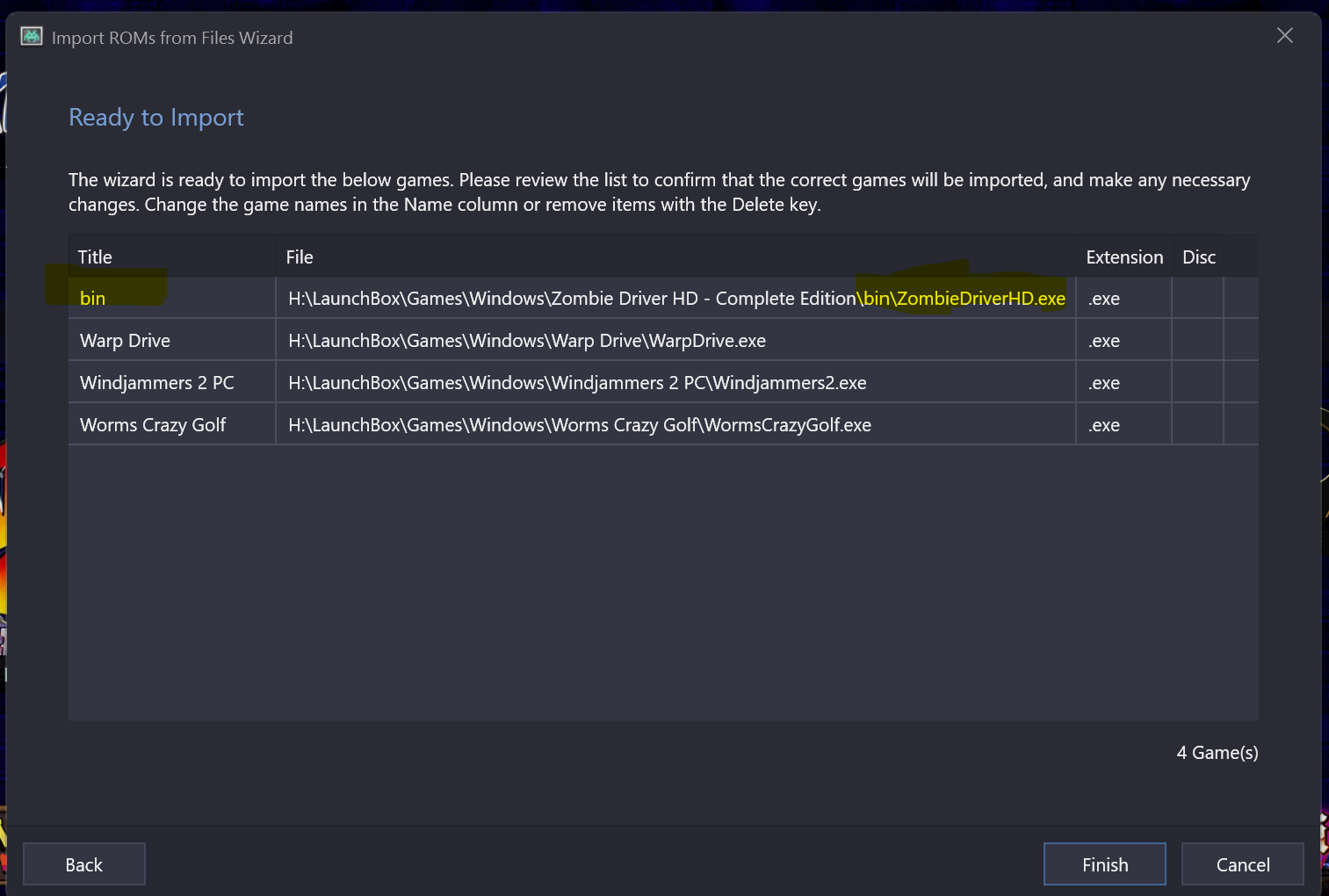
Task: Select the 'Windjammers 2 PC' title cell
Action: (x=172, y=382)
